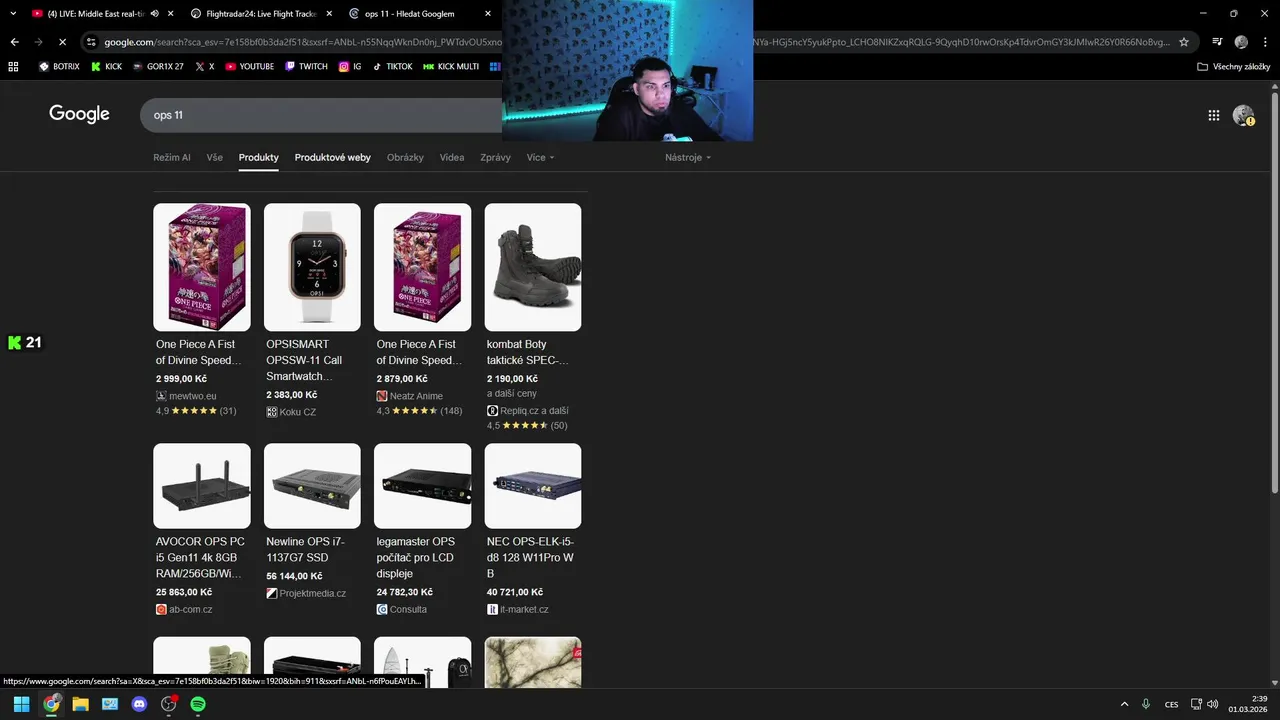Screen dimensions: 1280x720
Task: Open the apps grid in bookmarks bar
Action: coord(13,67)
